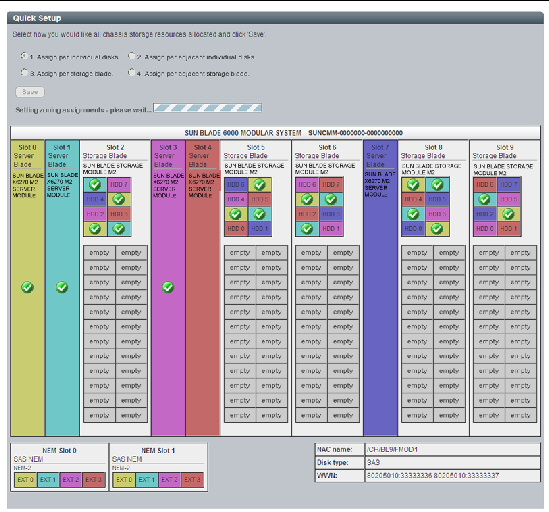Click the green checkmark in Slot 0 Server Blade
Screen dimensions: 549x512
coord(27,287)
